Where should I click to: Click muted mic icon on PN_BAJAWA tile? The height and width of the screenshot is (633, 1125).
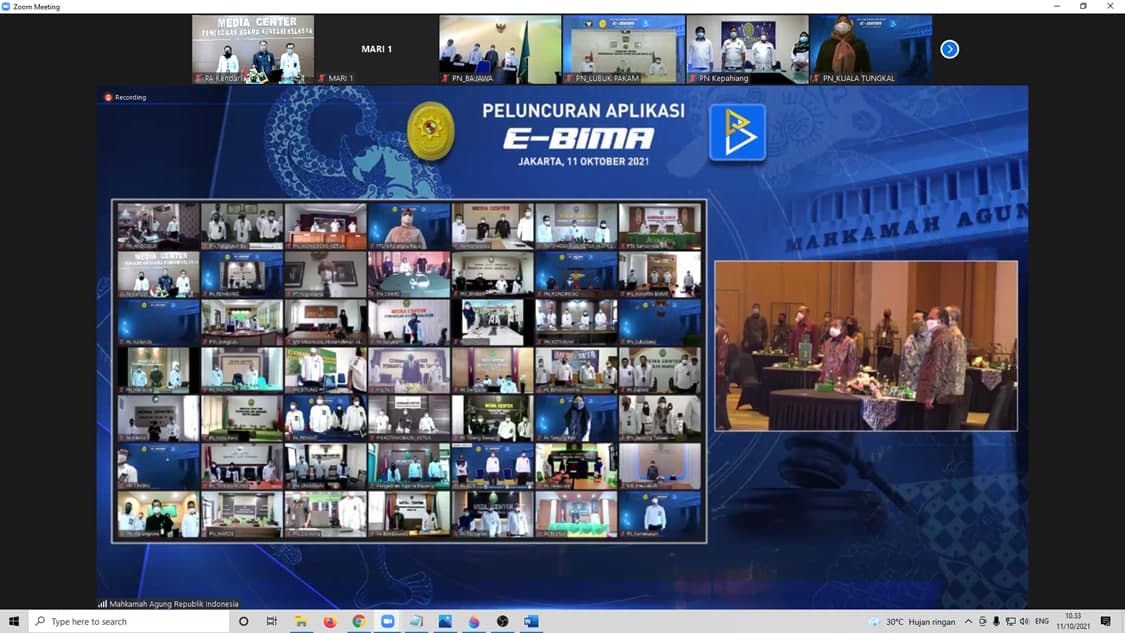[446, 78]
